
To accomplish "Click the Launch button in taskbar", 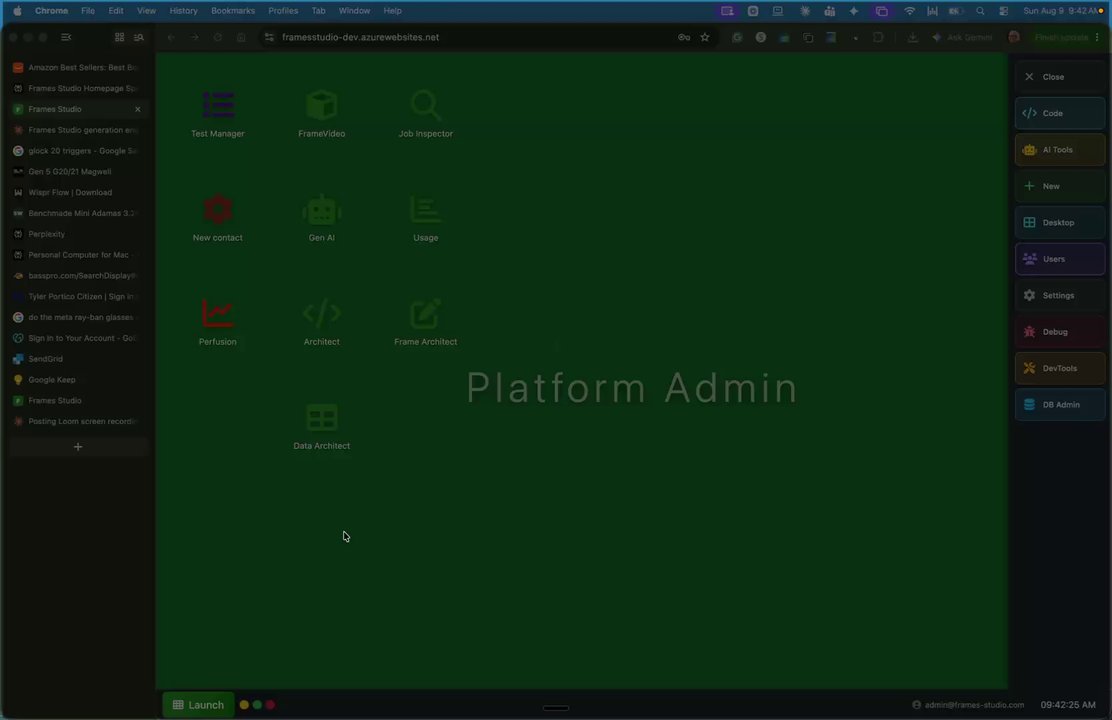I will [x=198, y=704].
